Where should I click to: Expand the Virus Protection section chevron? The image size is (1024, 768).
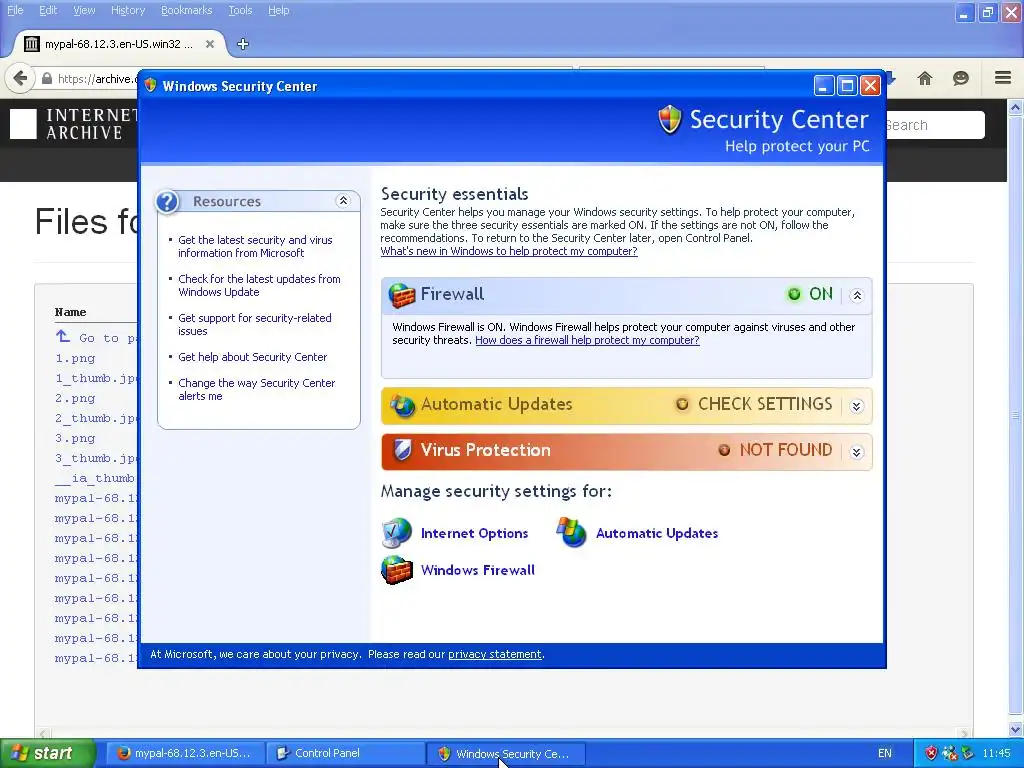(x=857, y=452)
